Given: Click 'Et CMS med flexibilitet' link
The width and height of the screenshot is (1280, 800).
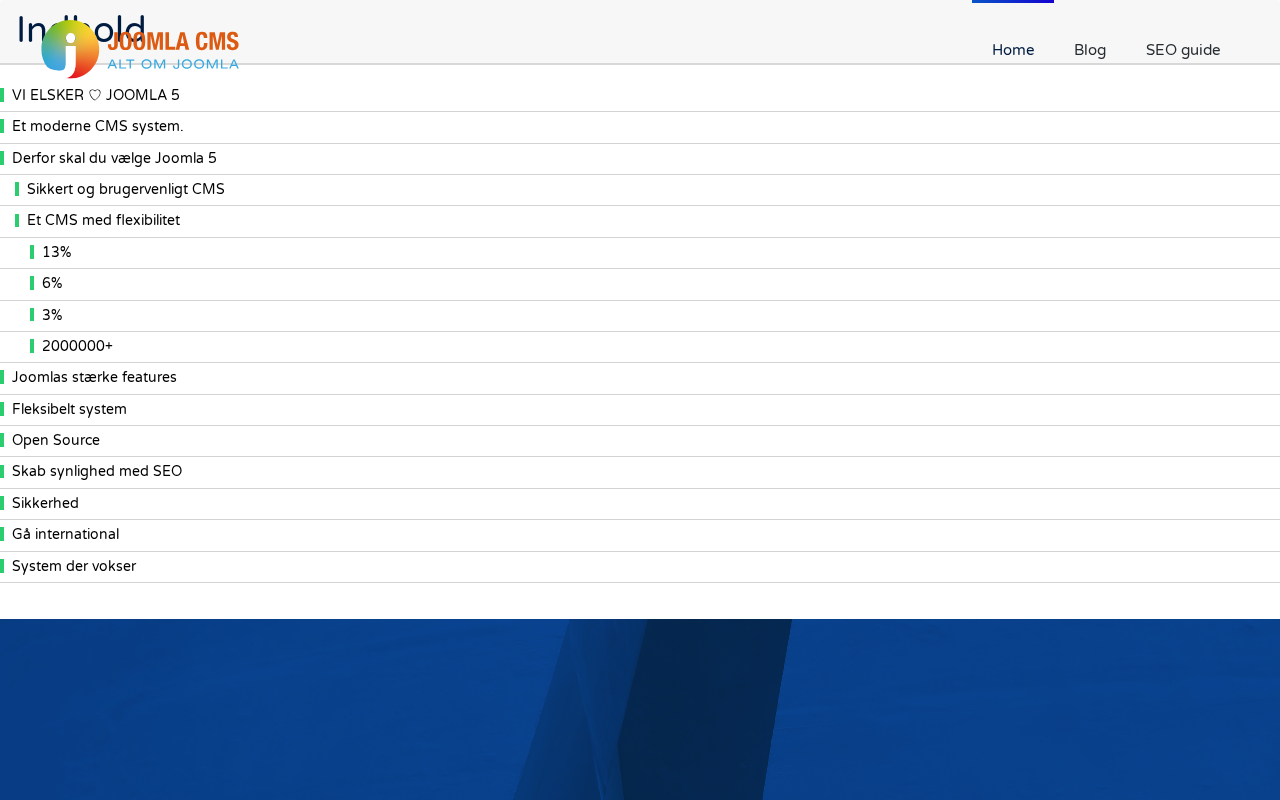Looking at the screenshot, I should (103, 220).
